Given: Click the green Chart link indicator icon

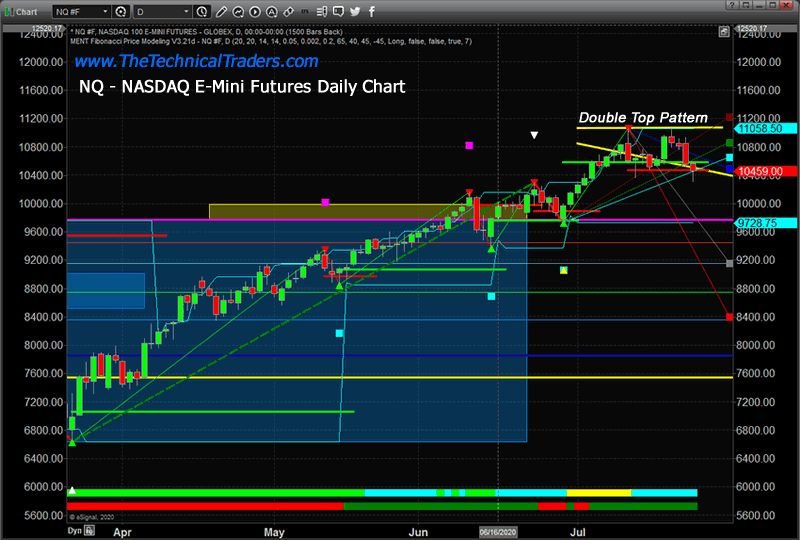Looking at the screenshot, I should pos(9,11).
